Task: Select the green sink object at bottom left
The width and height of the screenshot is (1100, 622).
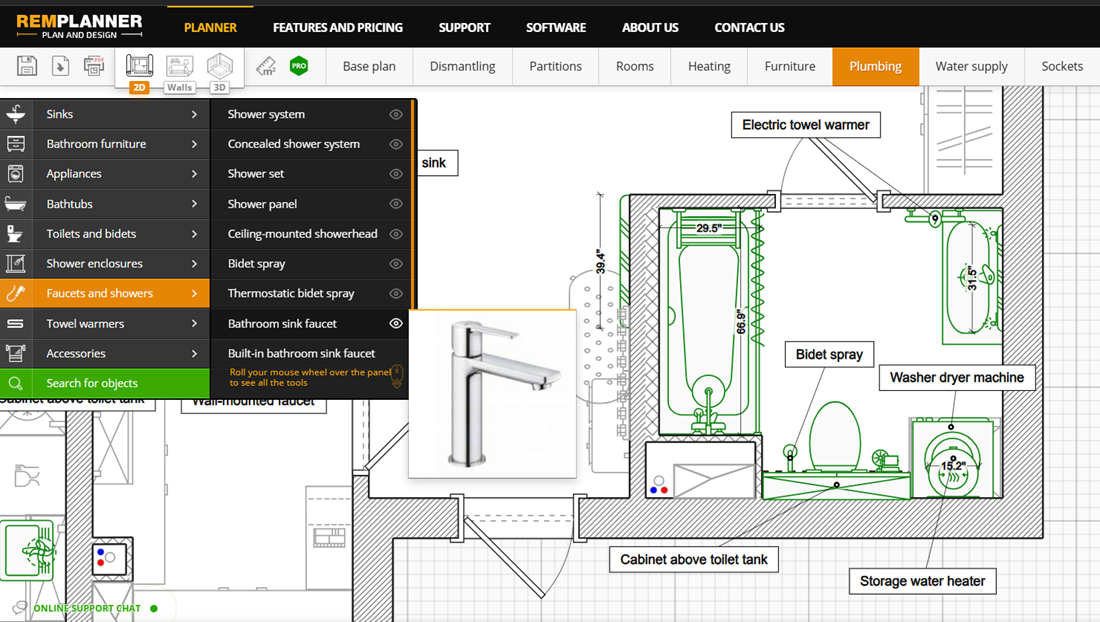Action: [x=28, y=550]
